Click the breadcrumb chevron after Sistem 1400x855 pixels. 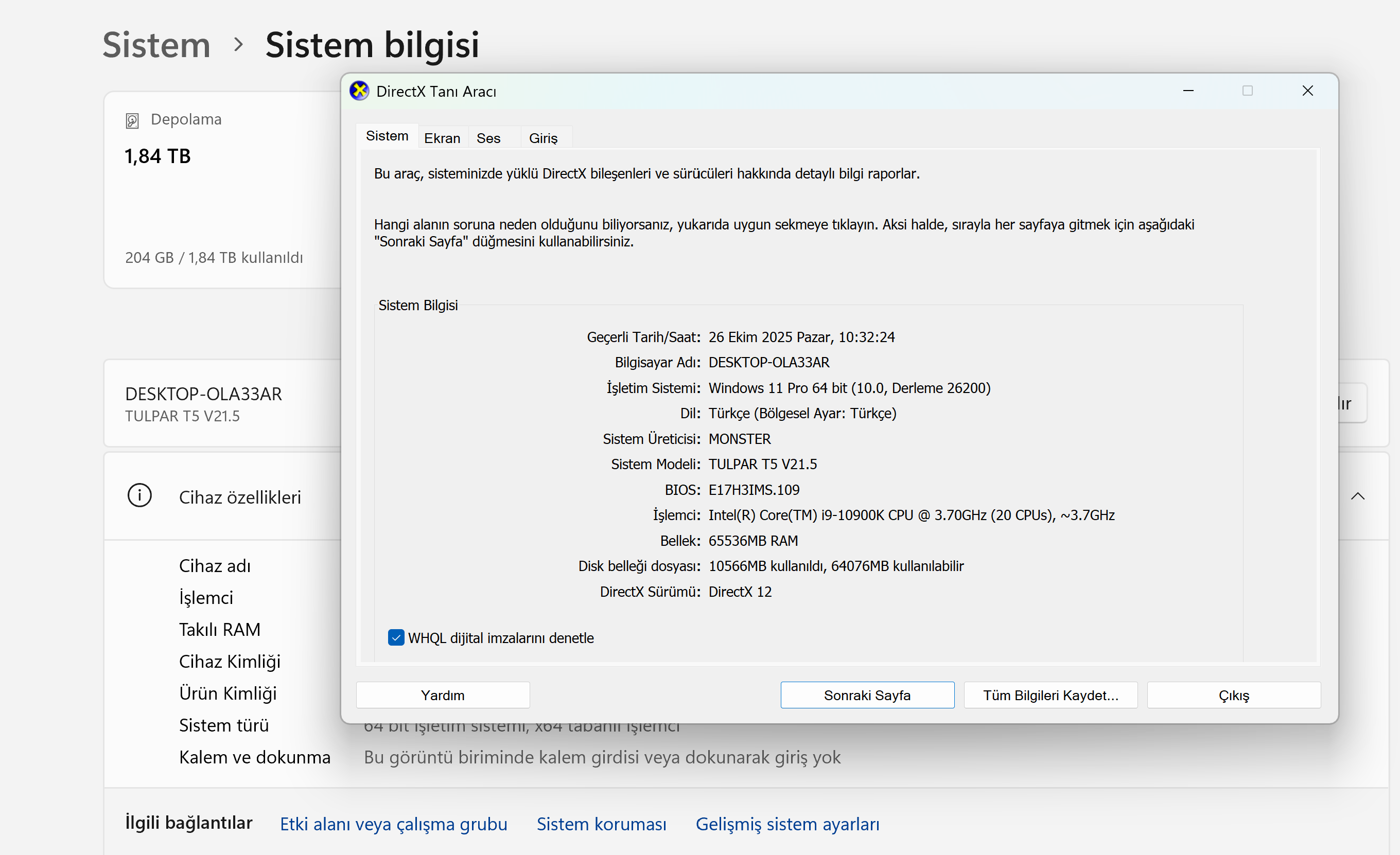tap(239, 44)
